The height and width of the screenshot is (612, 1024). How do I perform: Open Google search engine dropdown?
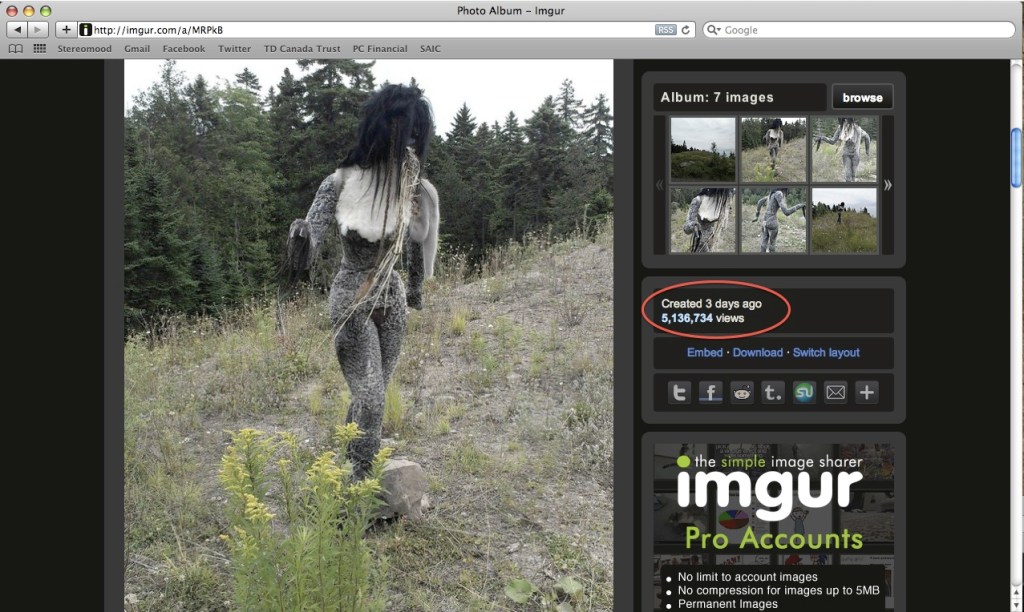[714, 30]
